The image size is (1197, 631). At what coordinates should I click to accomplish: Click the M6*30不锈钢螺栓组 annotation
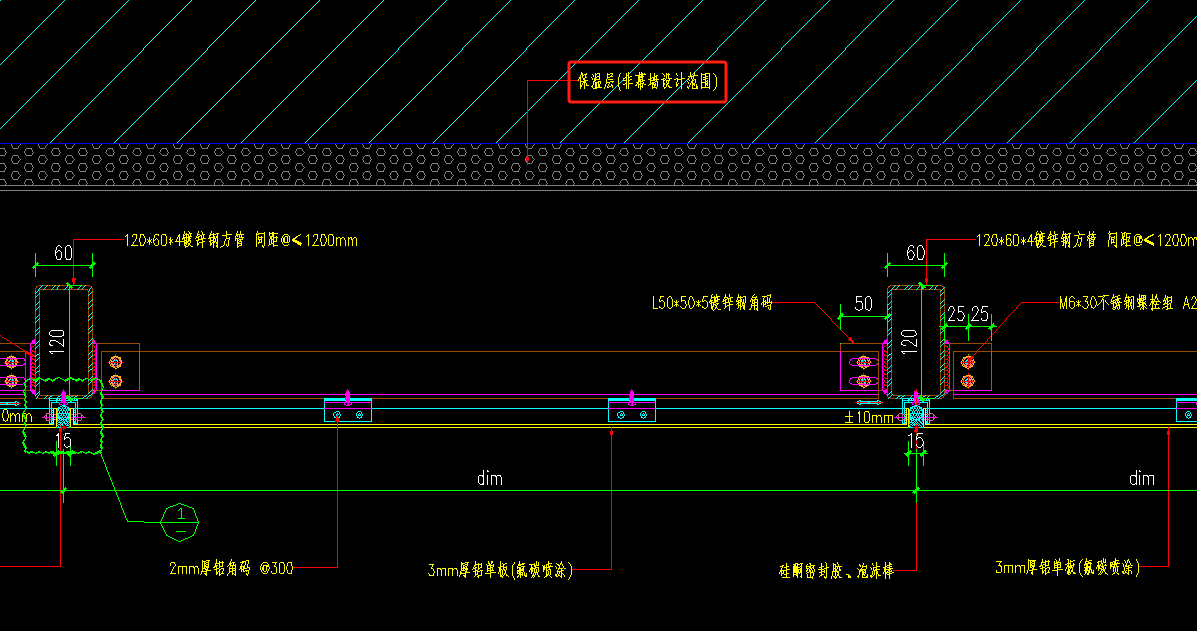point(1126,301)
